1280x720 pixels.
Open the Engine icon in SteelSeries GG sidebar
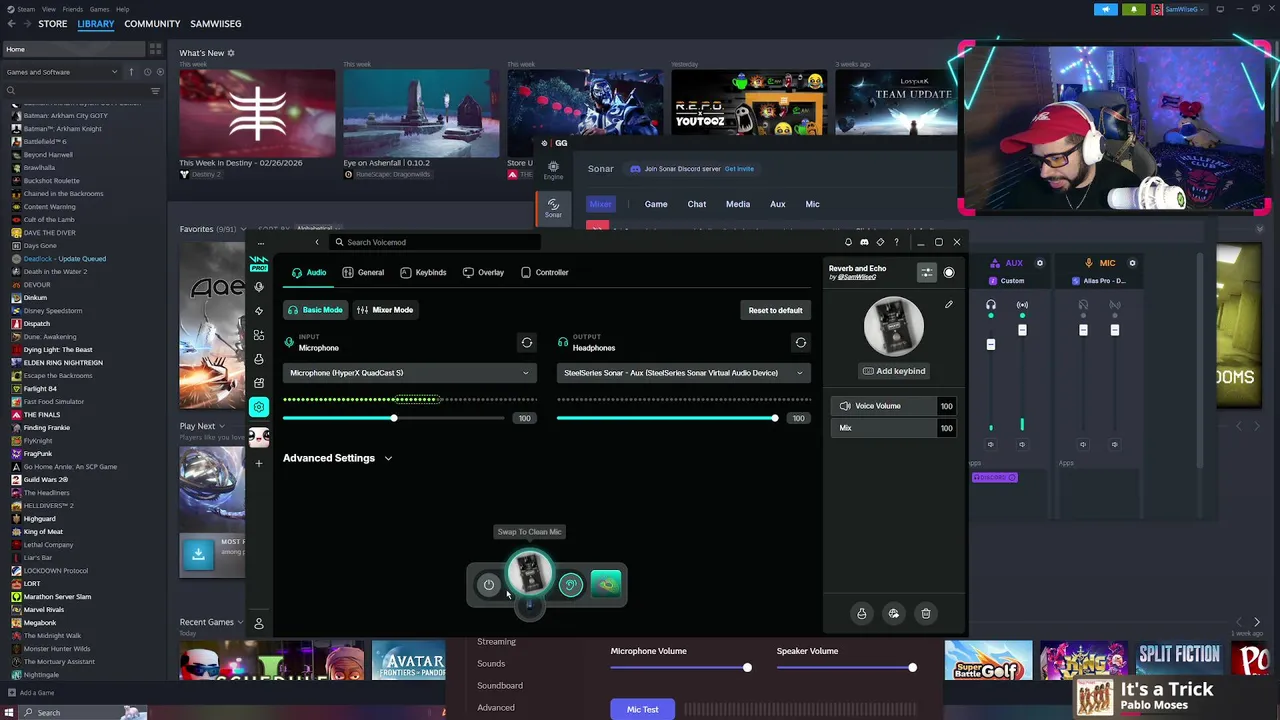pos(553,171)
